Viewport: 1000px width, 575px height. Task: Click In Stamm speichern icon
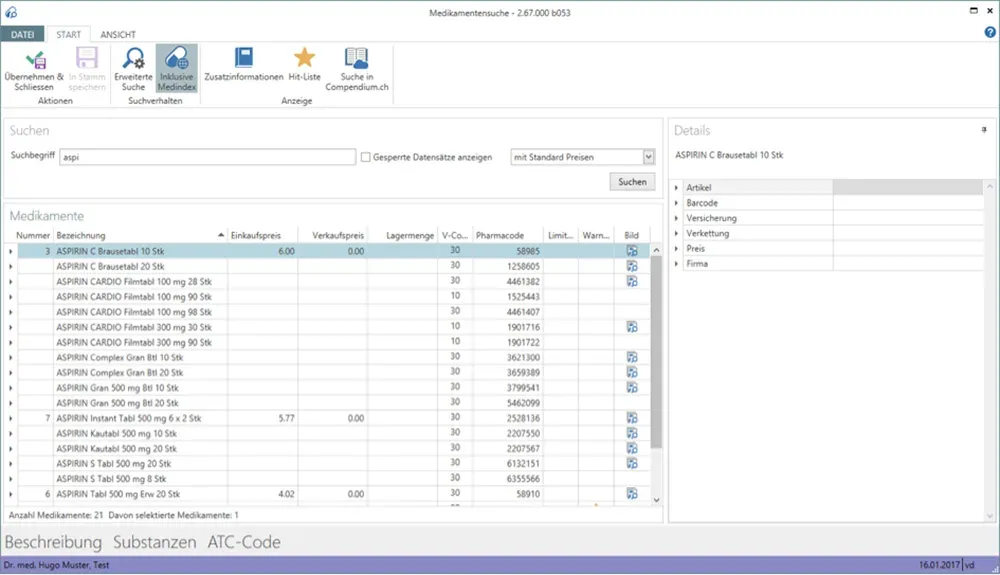(87, 59)
